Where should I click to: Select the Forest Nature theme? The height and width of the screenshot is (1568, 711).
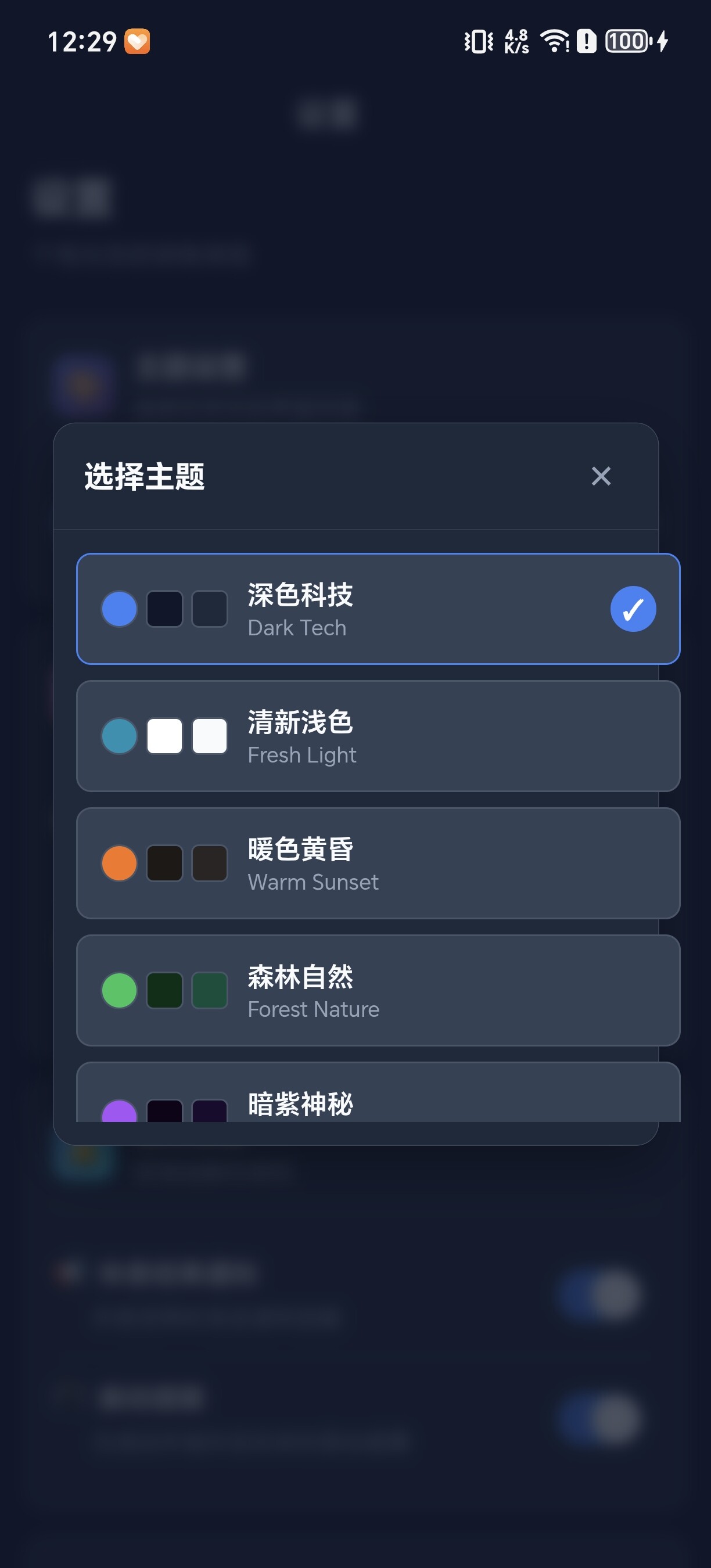(x=378, y=990)
